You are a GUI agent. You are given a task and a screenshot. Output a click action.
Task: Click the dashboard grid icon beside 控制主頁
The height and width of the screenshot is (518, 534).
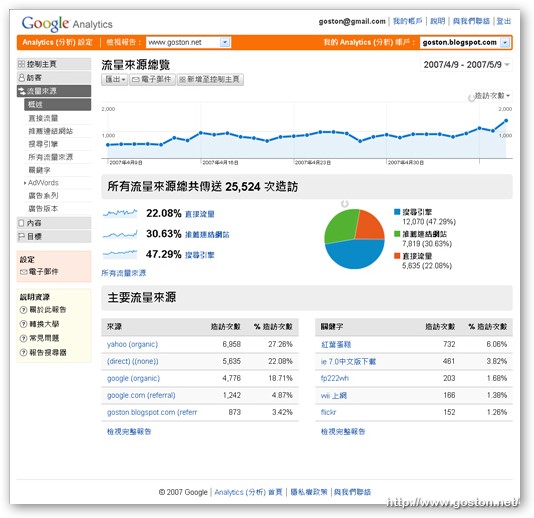pos(21,64)
